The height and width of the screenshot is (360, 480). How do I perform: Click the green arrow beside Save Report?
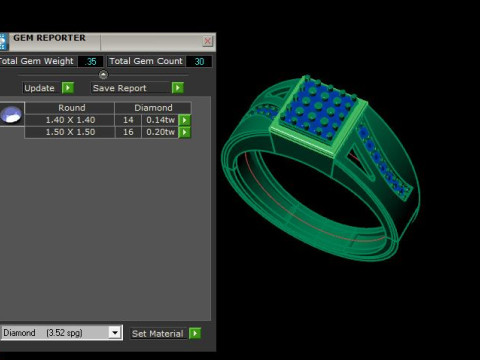click(178, 88)
